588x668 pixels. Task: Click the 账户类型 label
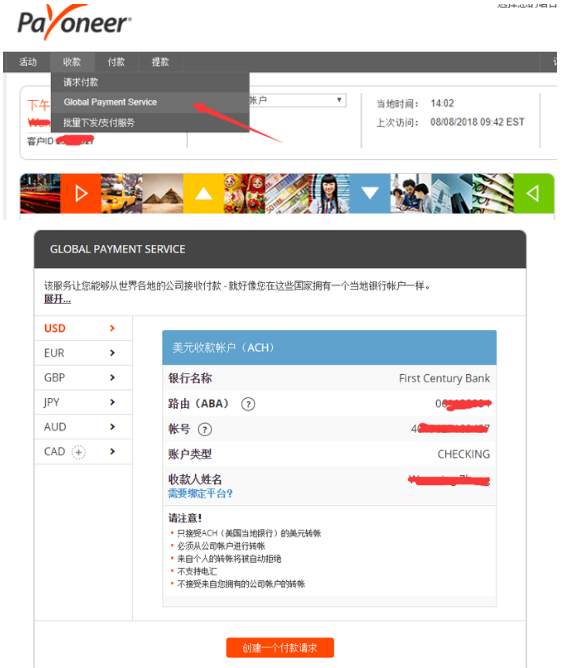click(x=190, y=454)
